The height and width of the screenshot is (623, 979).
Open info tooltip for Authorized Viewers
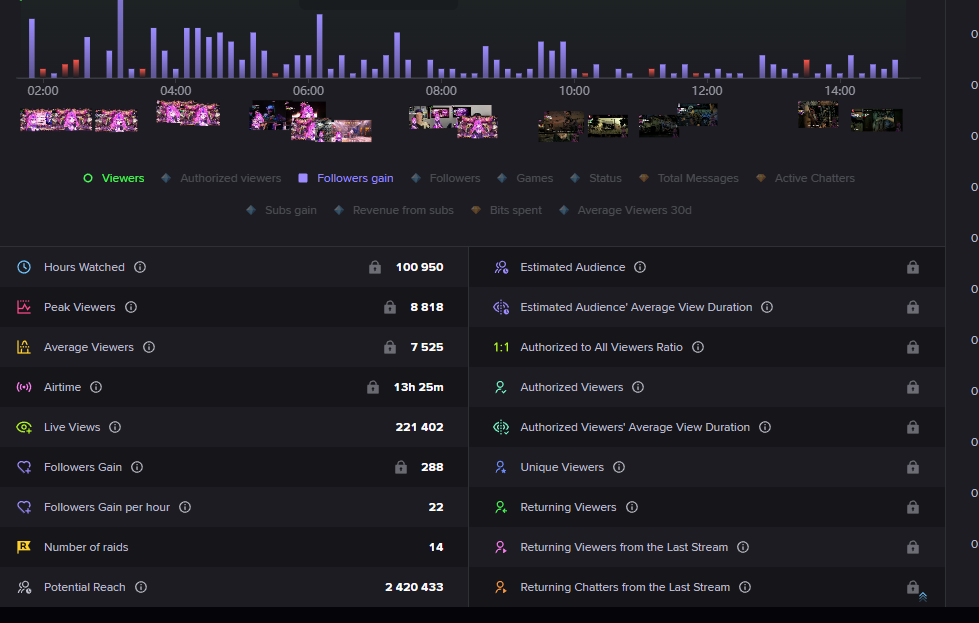[x=637, y=387]
